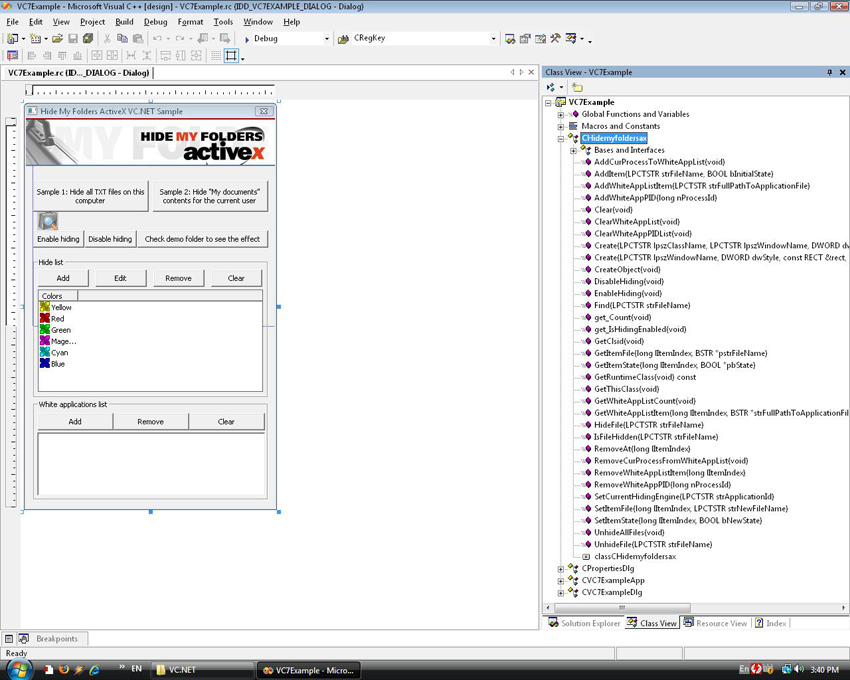Click the Start debugging play arrow
Viewport: 850px width, 680px height.
point(247,39)
